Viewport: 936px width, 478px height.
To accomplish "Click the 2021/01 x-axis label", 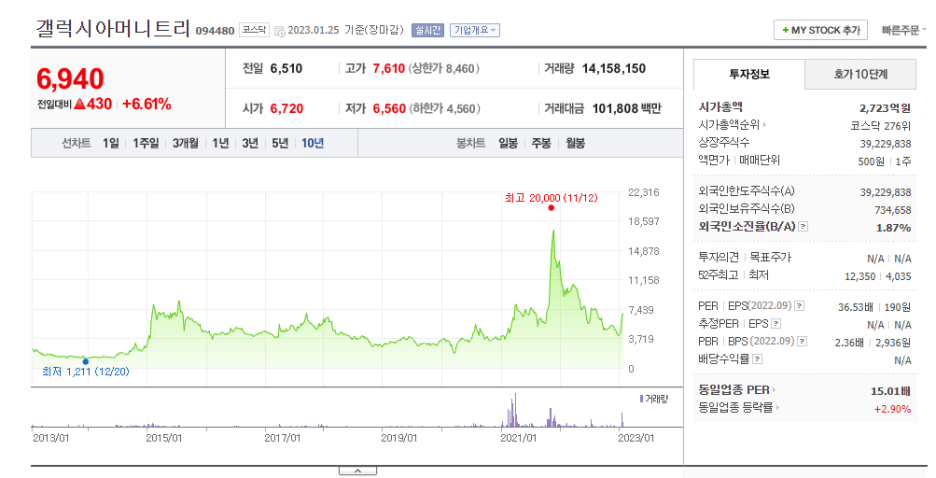I will pos(519,438).
